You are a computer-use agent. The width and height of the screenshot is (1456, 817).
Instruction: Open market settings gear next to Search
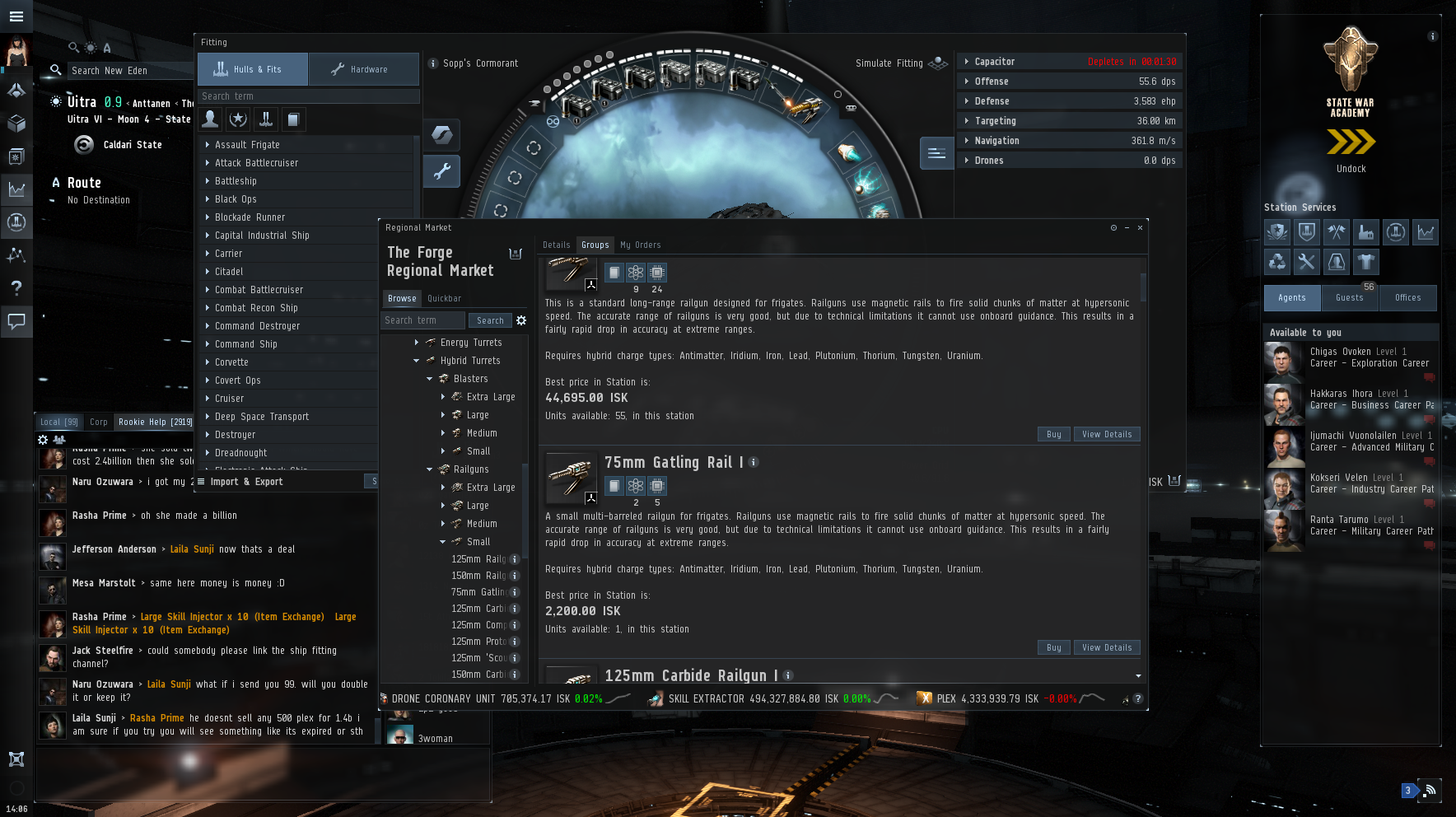521,320
